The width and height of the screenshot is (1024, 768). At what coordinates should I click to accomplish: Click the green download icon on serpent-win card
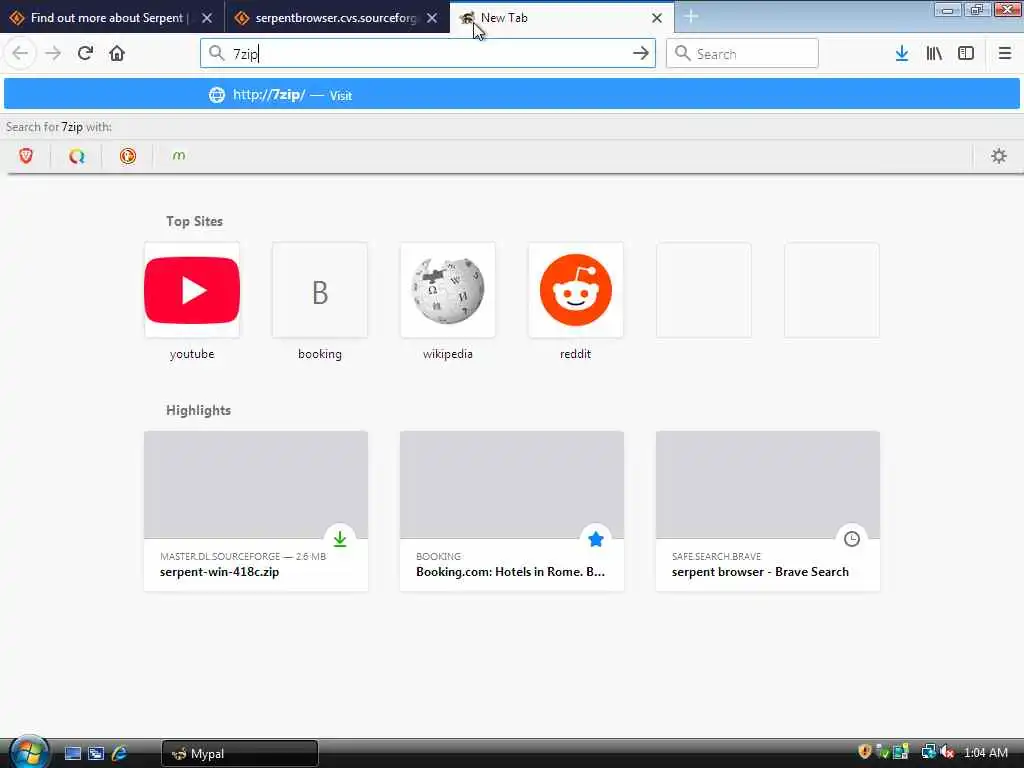click(x=340, y=539)
